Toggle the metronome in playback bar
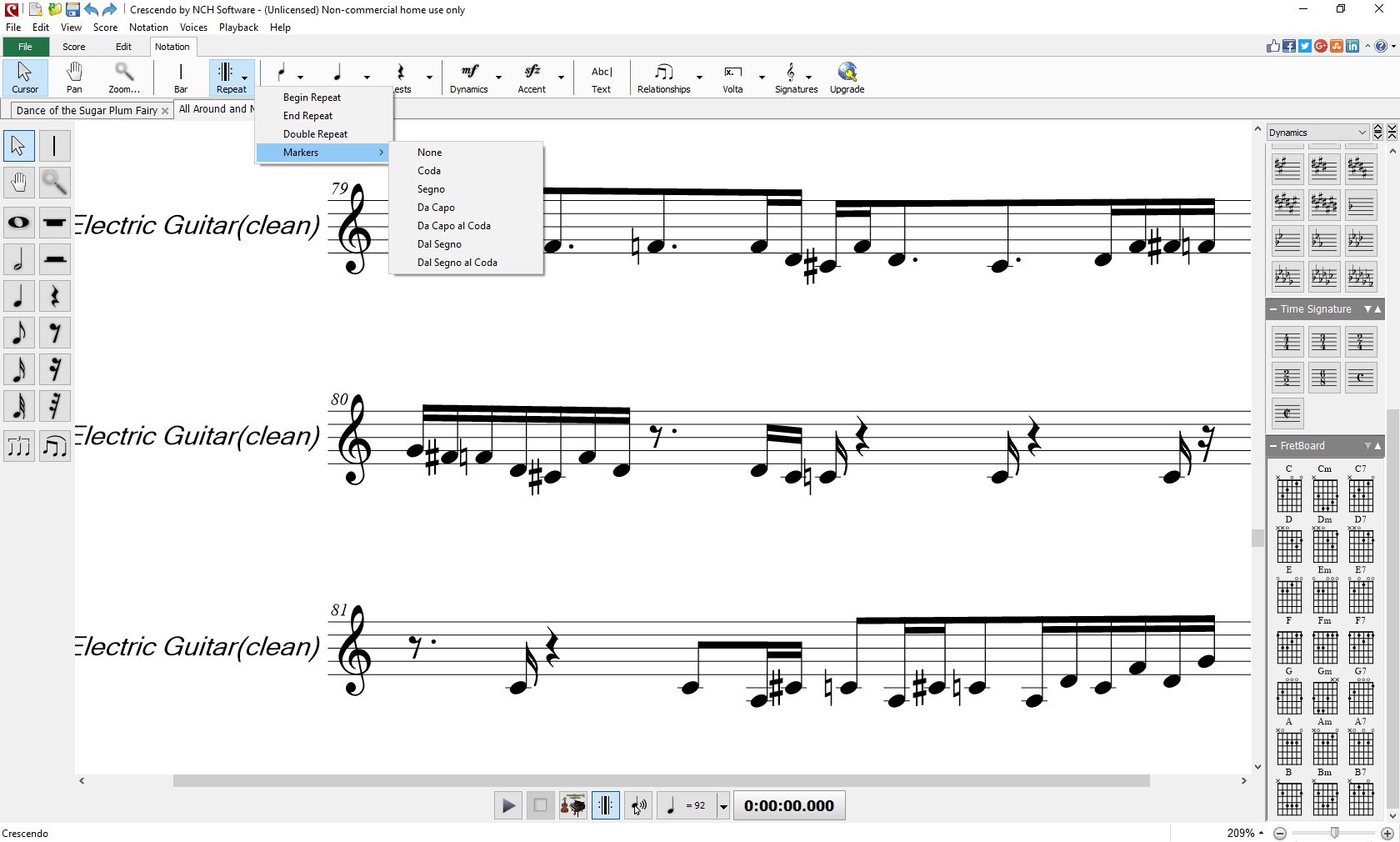Screen dimensions: 1400x842 point(605,805)
